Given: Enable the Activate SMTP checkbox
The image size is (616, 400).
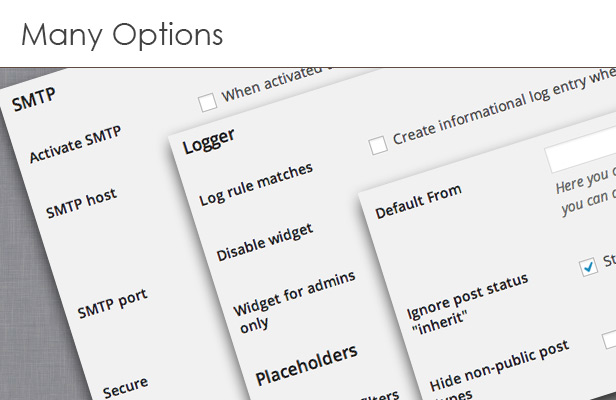Looking at the screenshot, I should point(207,102).
